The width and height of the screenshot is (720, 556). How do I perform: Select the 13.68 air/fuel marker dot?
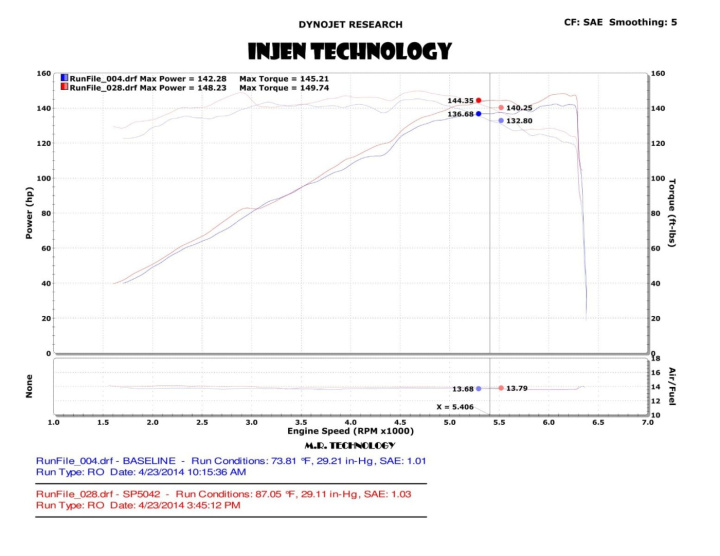click(x=478, y=388)
